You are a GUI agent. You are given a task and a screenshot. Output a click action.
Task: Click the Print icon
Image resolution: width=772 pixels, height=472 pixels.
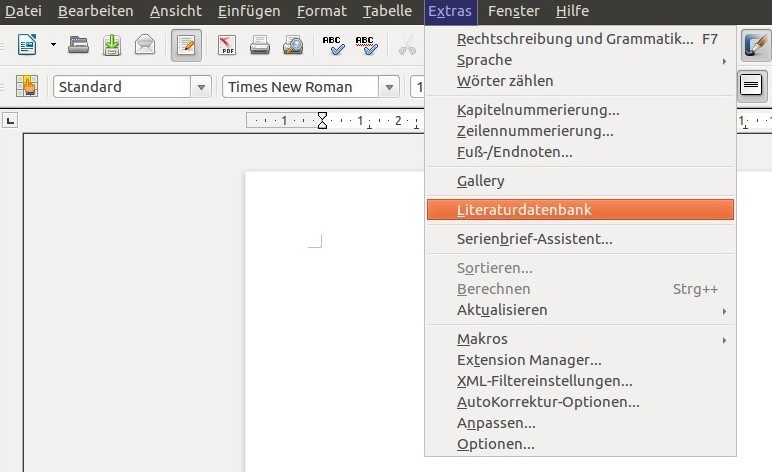260,45
